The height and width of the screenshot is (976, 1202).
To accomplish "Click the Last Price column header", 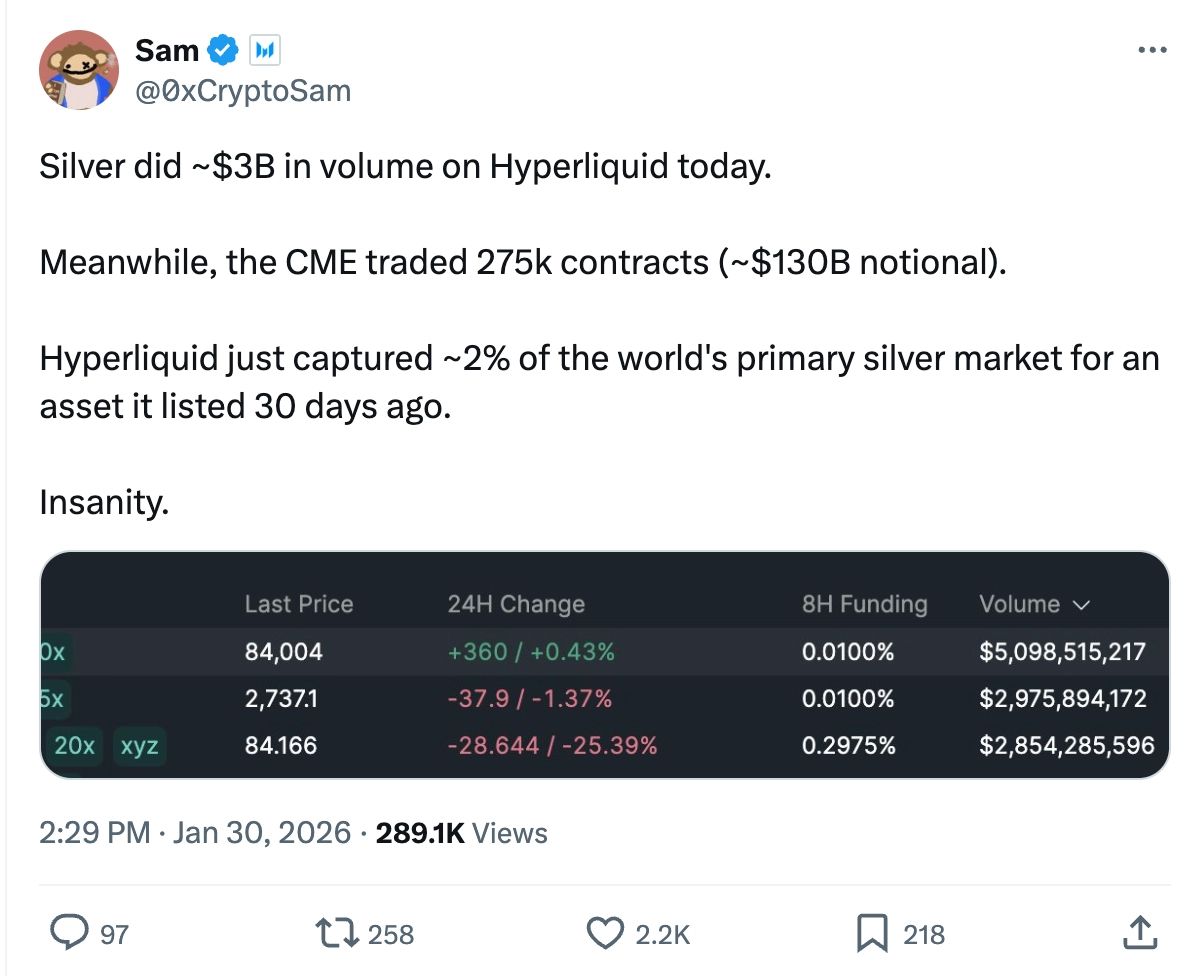I will [298, 604].
